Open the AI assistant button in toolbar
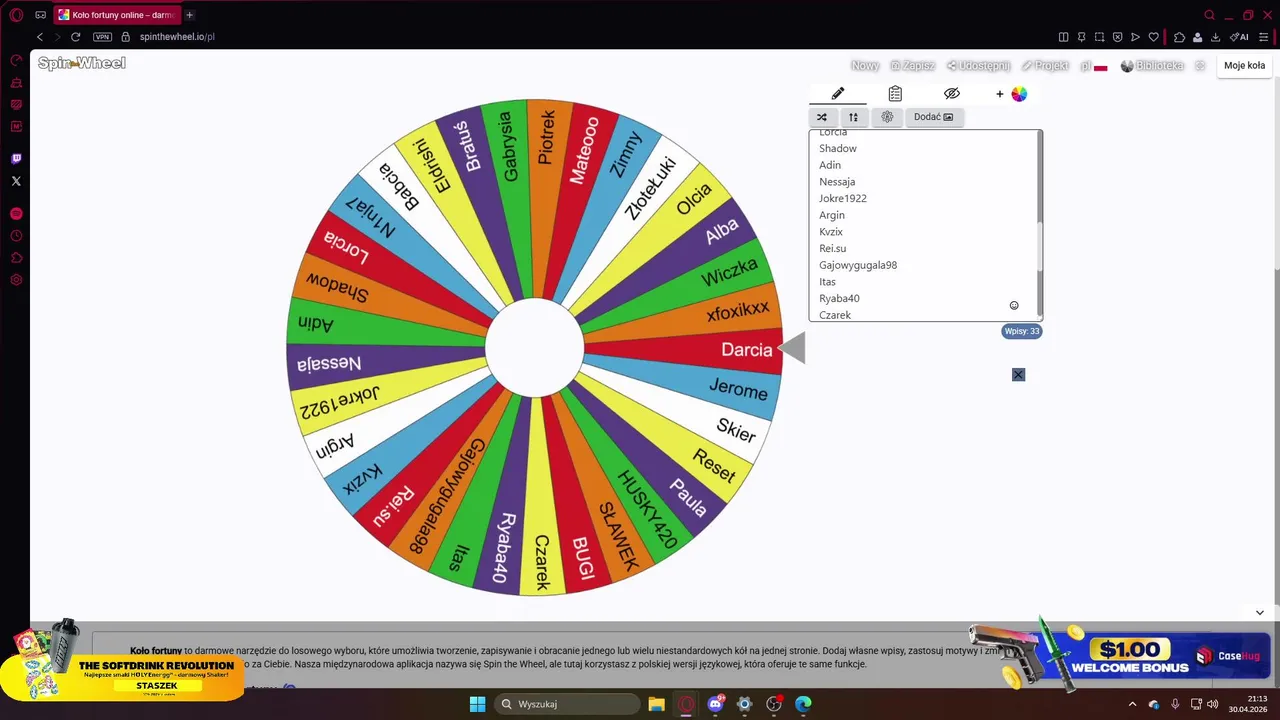The width and height of the screenshot is (1280, 720). coord(1239,37)
